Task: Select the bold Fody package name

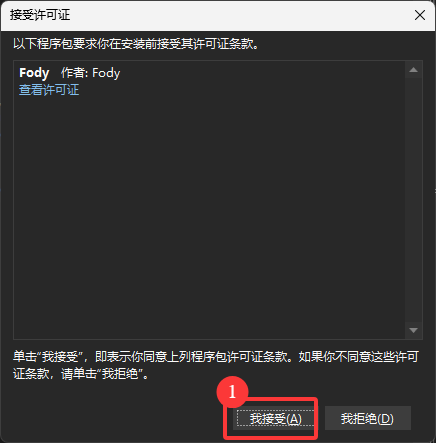Action: [x=34, y=73]
